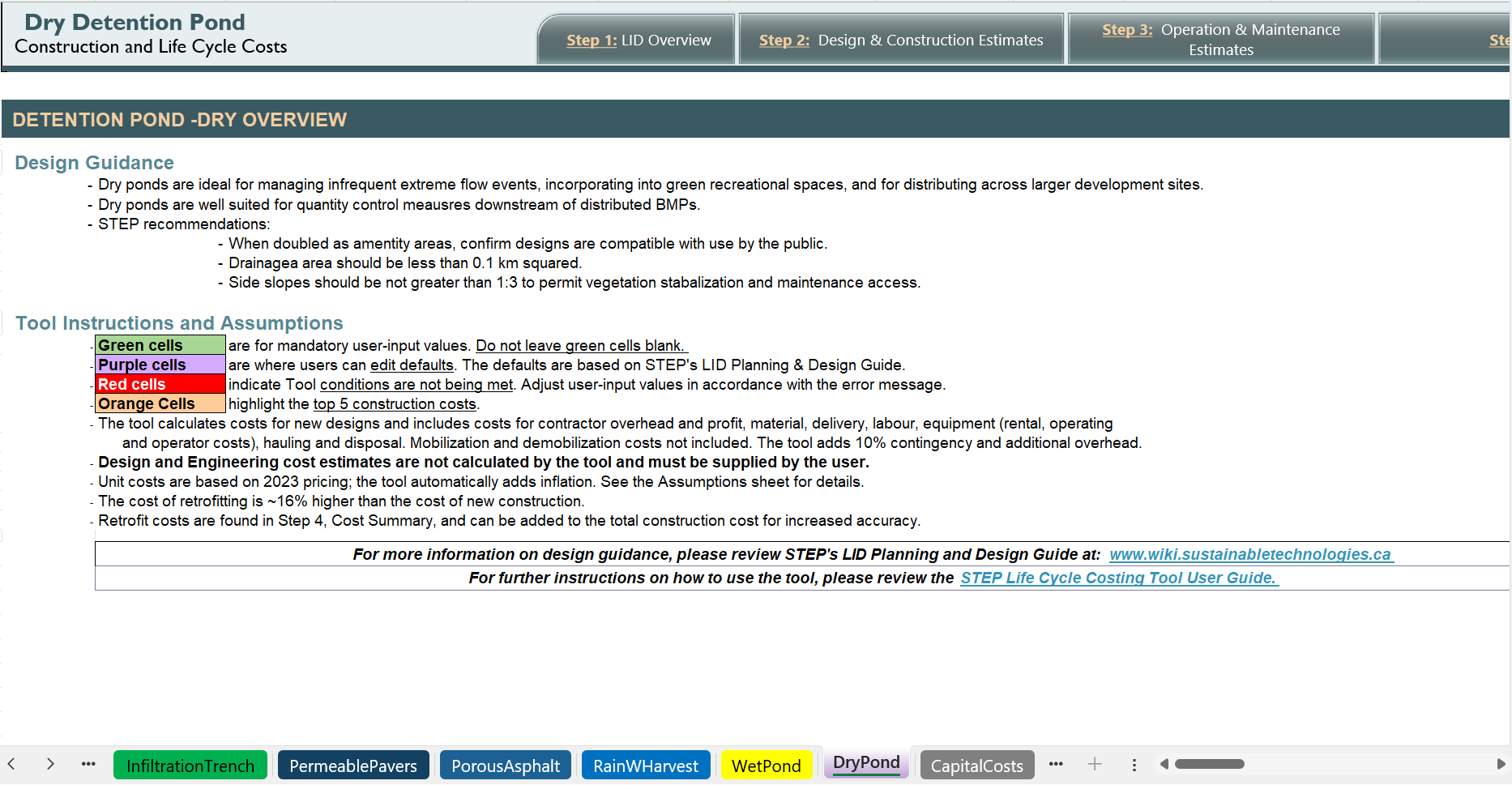Open Step 2 Design & Construction Estimates
Viewport: 1512px width, 785px height.
click(900, 40)
